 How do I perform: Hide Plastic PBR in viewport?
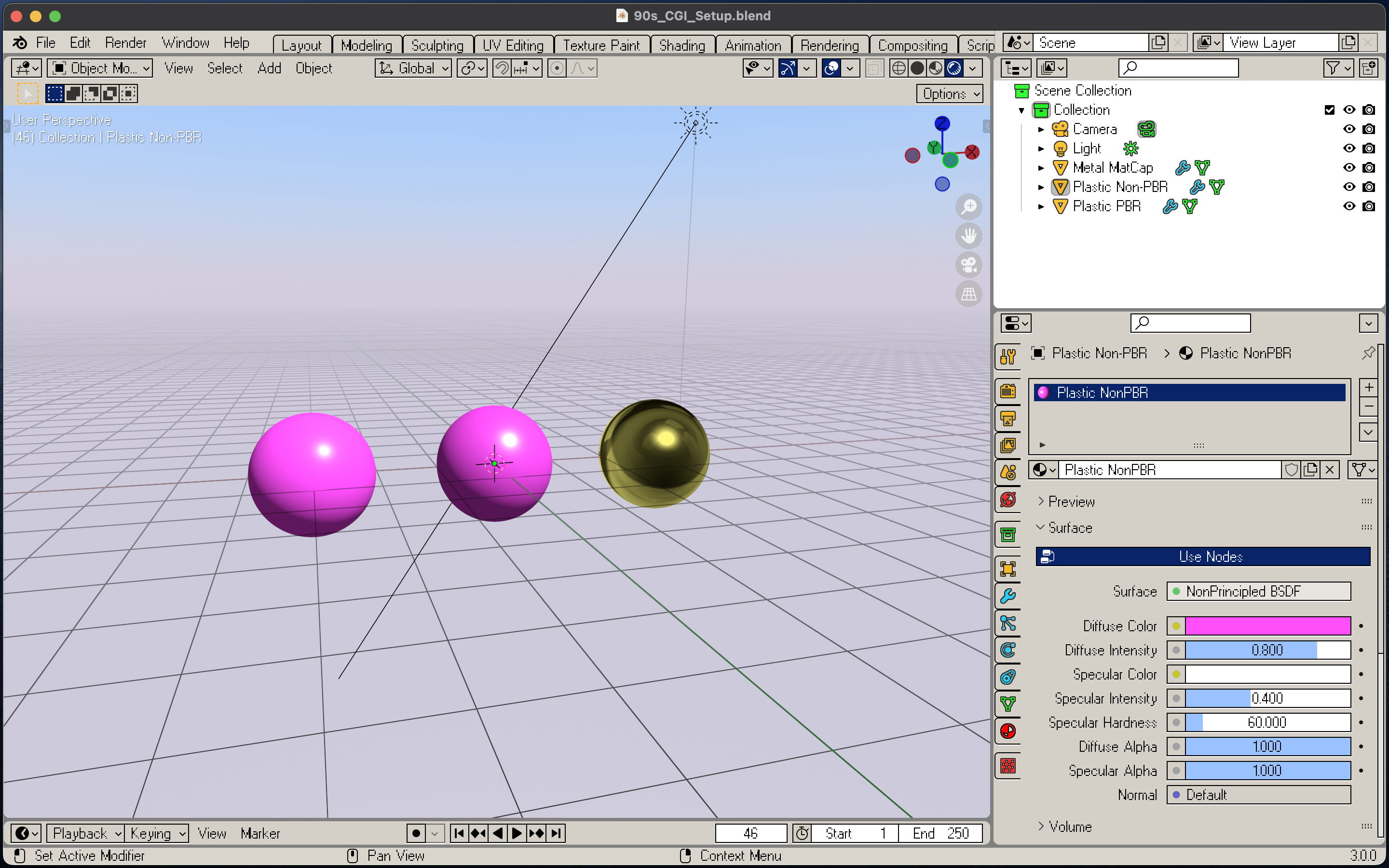[x=1349, y=206]
